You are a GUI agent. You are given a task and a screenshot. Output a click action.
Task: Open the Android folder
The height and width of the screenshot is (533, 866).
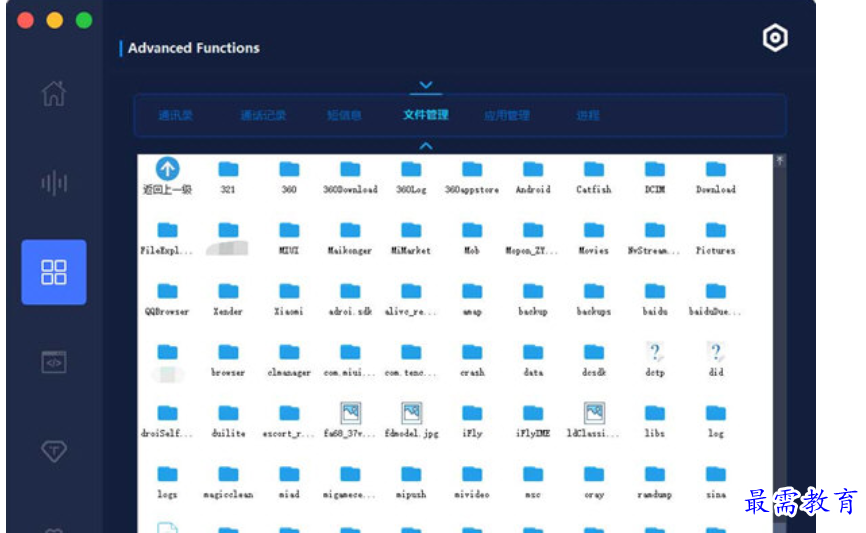(533, 170)
